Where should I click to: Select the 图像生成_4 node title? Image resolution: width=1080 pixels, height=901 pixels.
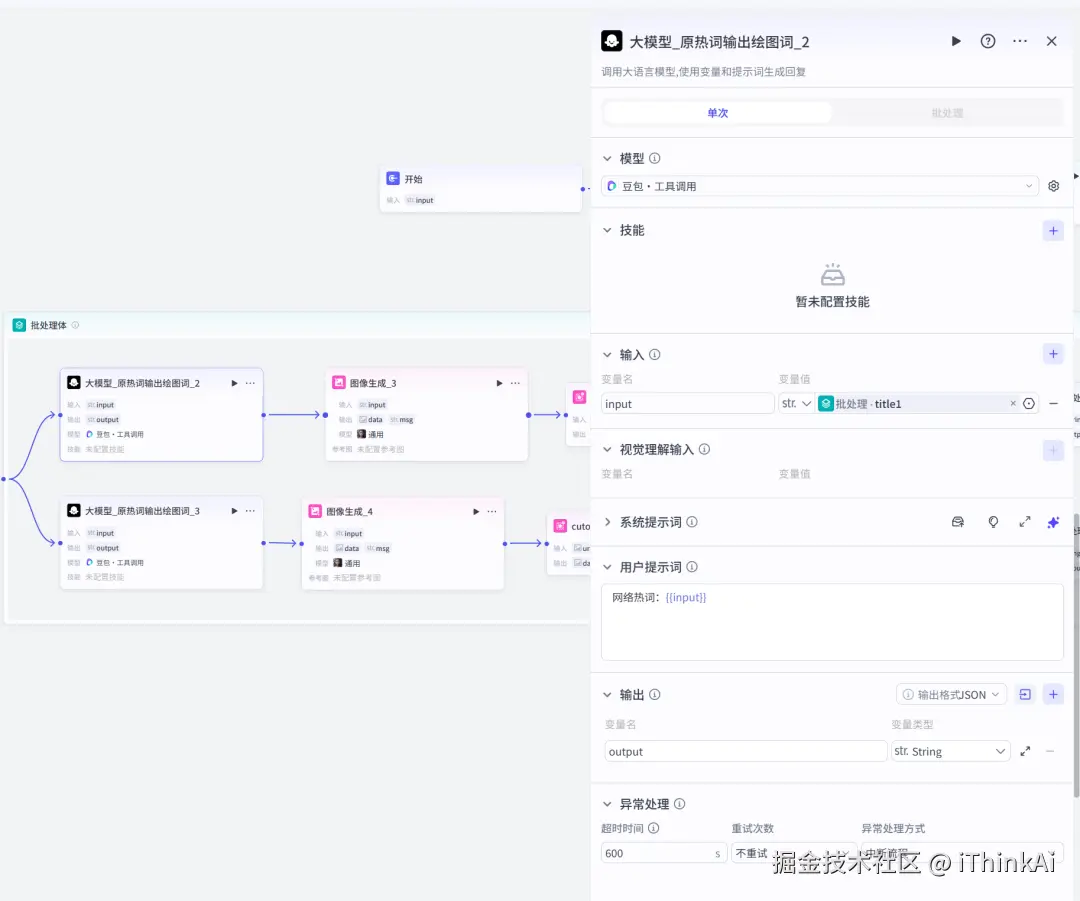pos(349,511)
